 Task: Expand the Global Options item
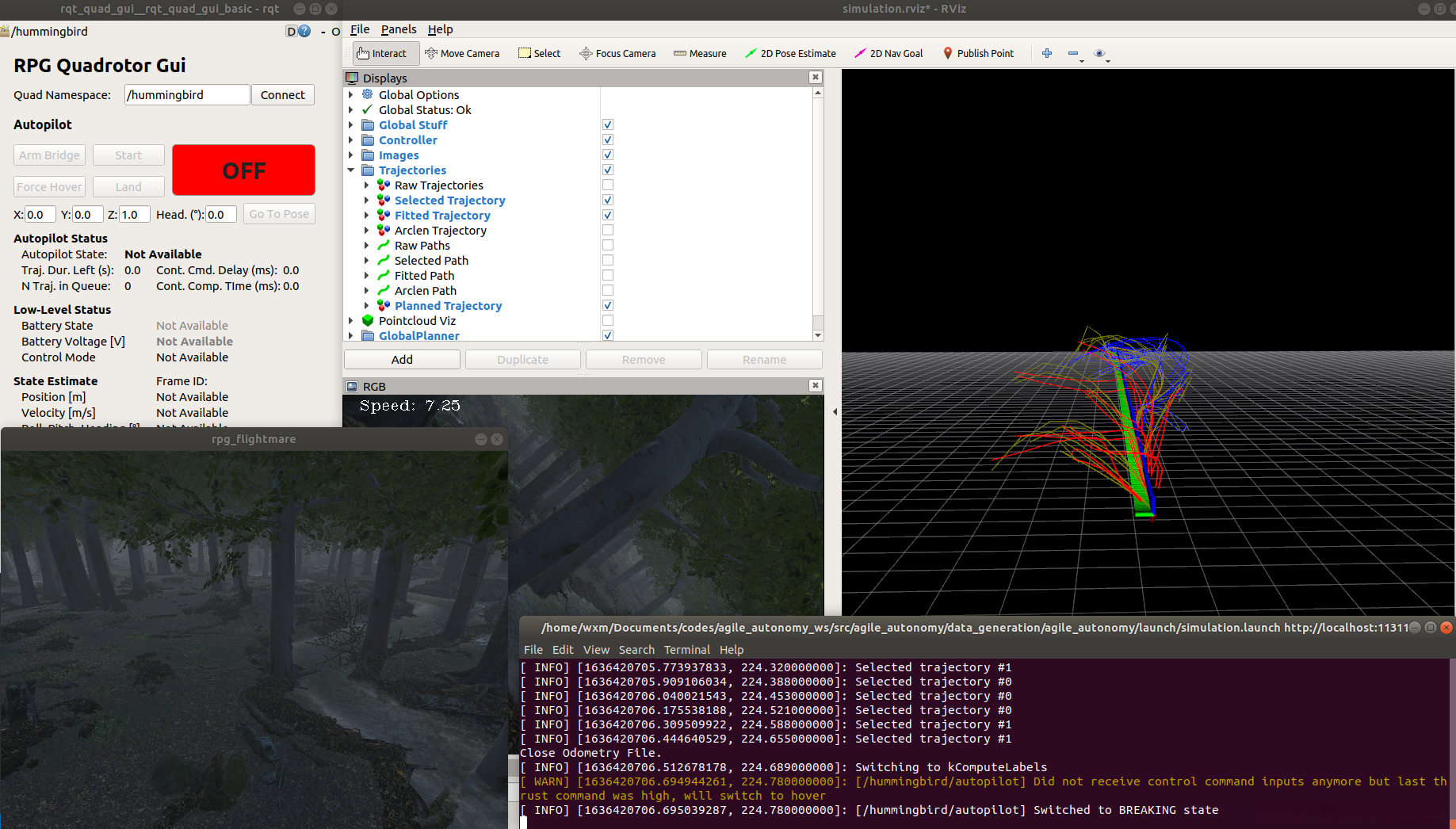pyautogui.click(x=351, y=95)
